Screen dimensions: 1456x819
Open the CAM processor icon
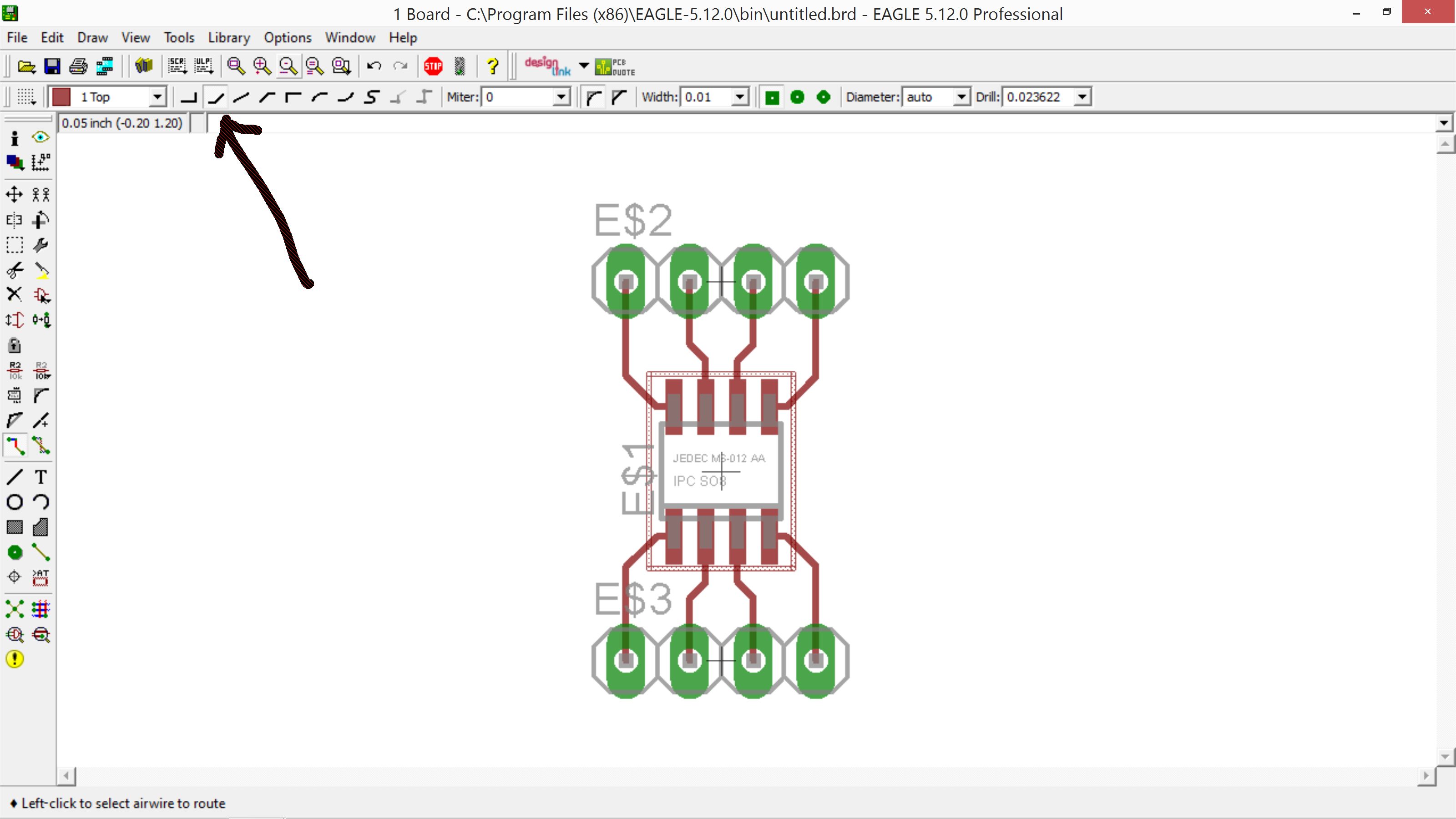point(105,67)
